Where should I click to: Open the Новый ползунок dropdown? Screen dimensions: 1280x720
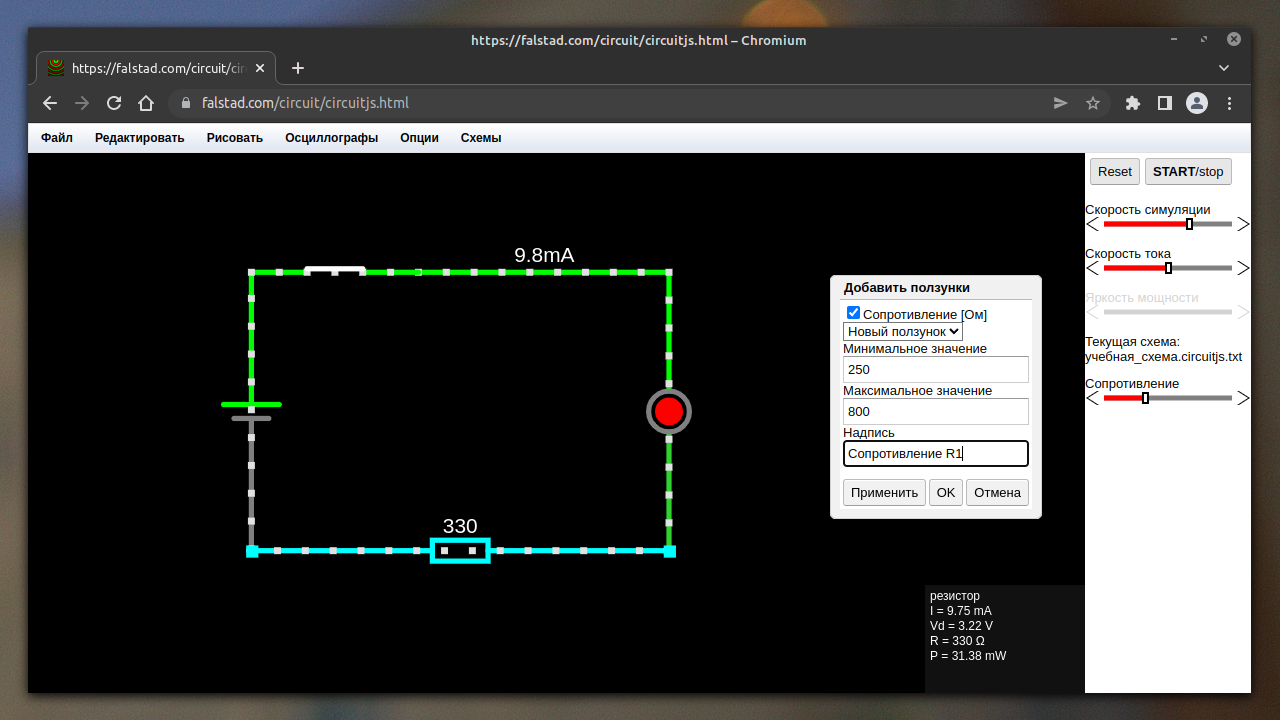click(x=903, y=331)
